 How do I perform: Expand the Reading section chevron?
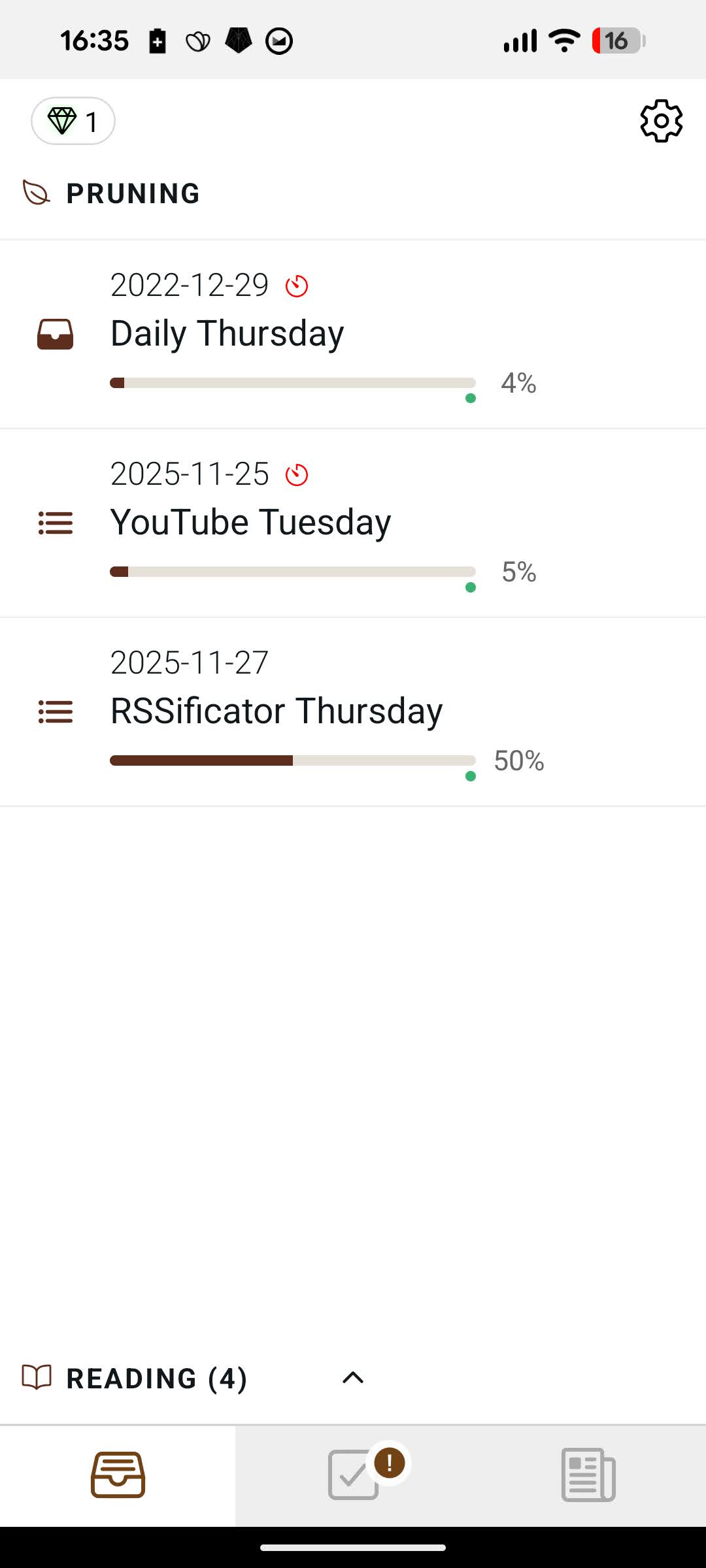point(353,1377)
